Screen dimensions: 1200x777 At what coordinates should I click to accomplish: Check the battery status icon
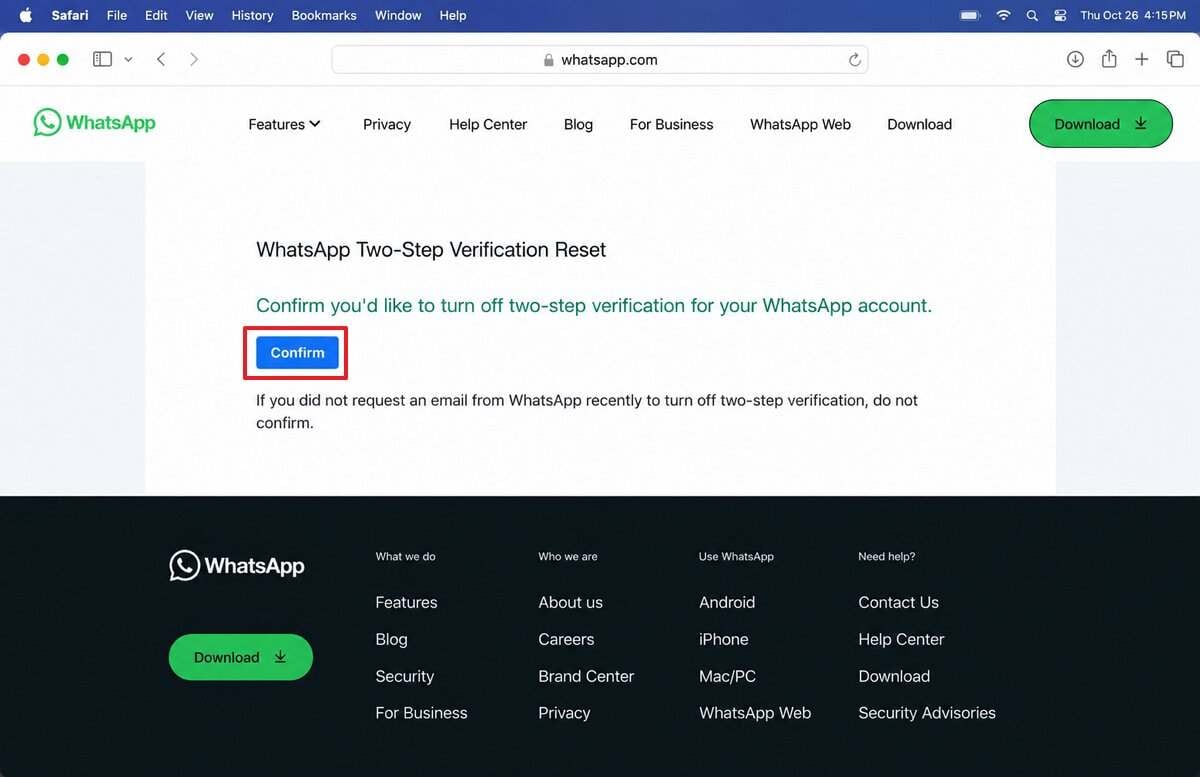point(970,15)
